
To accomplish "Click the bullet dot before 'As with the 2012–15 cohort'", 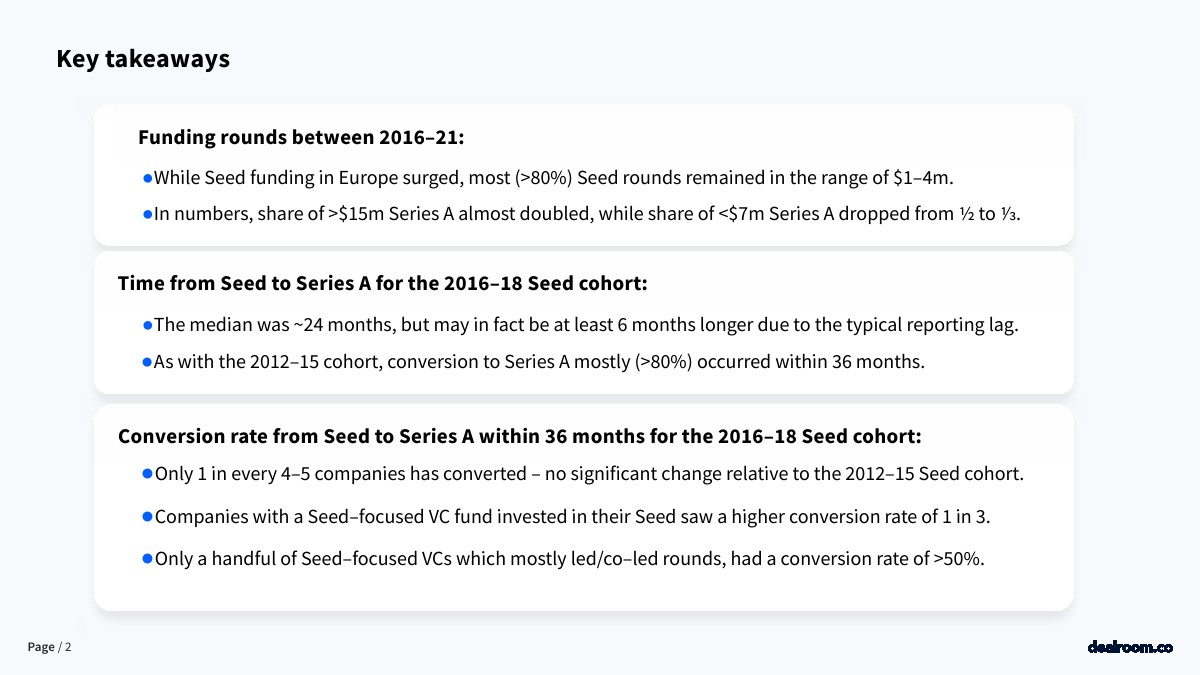I will click(148, 361).
